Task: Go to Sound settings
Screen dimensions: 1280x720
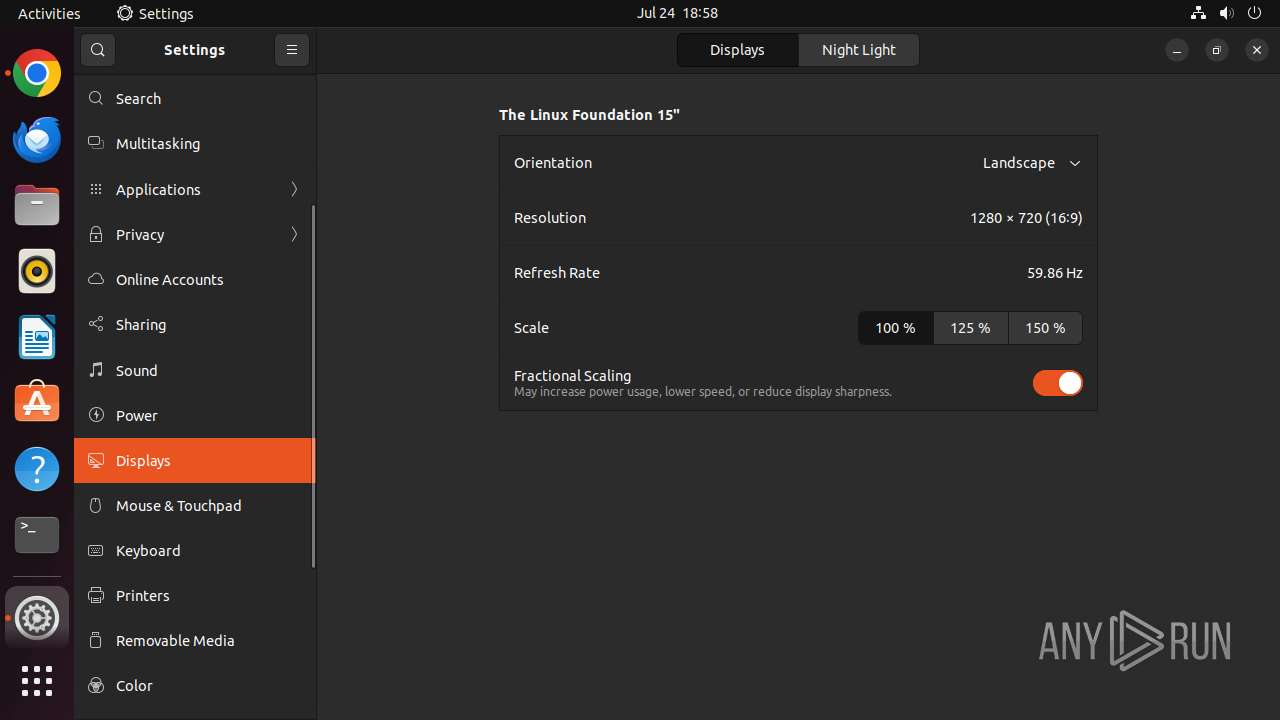Action: 194,370
